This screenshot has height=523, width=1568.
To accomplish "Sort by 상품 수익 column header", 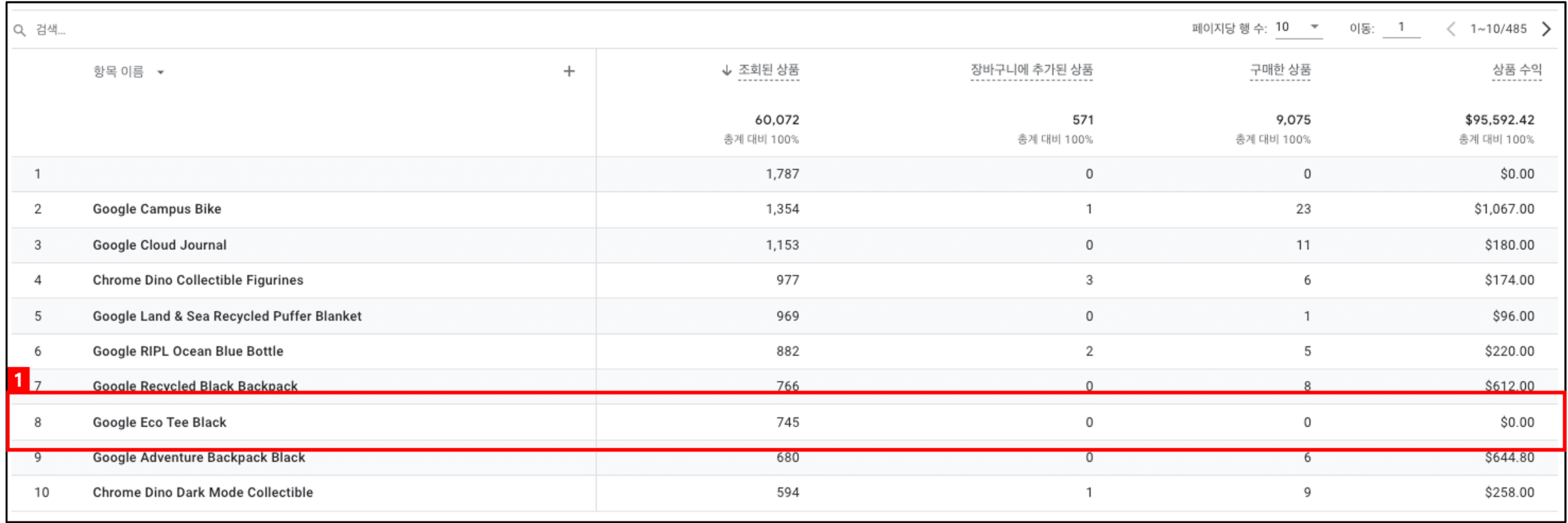I will coord(1517,70).
